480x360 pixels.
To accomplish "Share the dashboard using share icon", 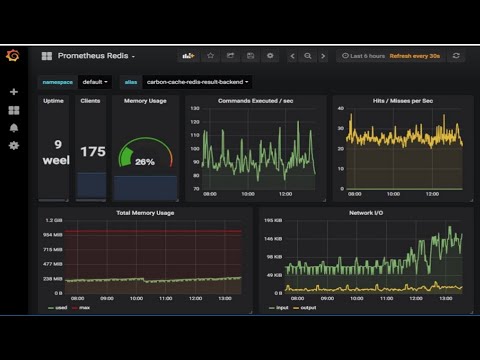I will click(230, 56).
